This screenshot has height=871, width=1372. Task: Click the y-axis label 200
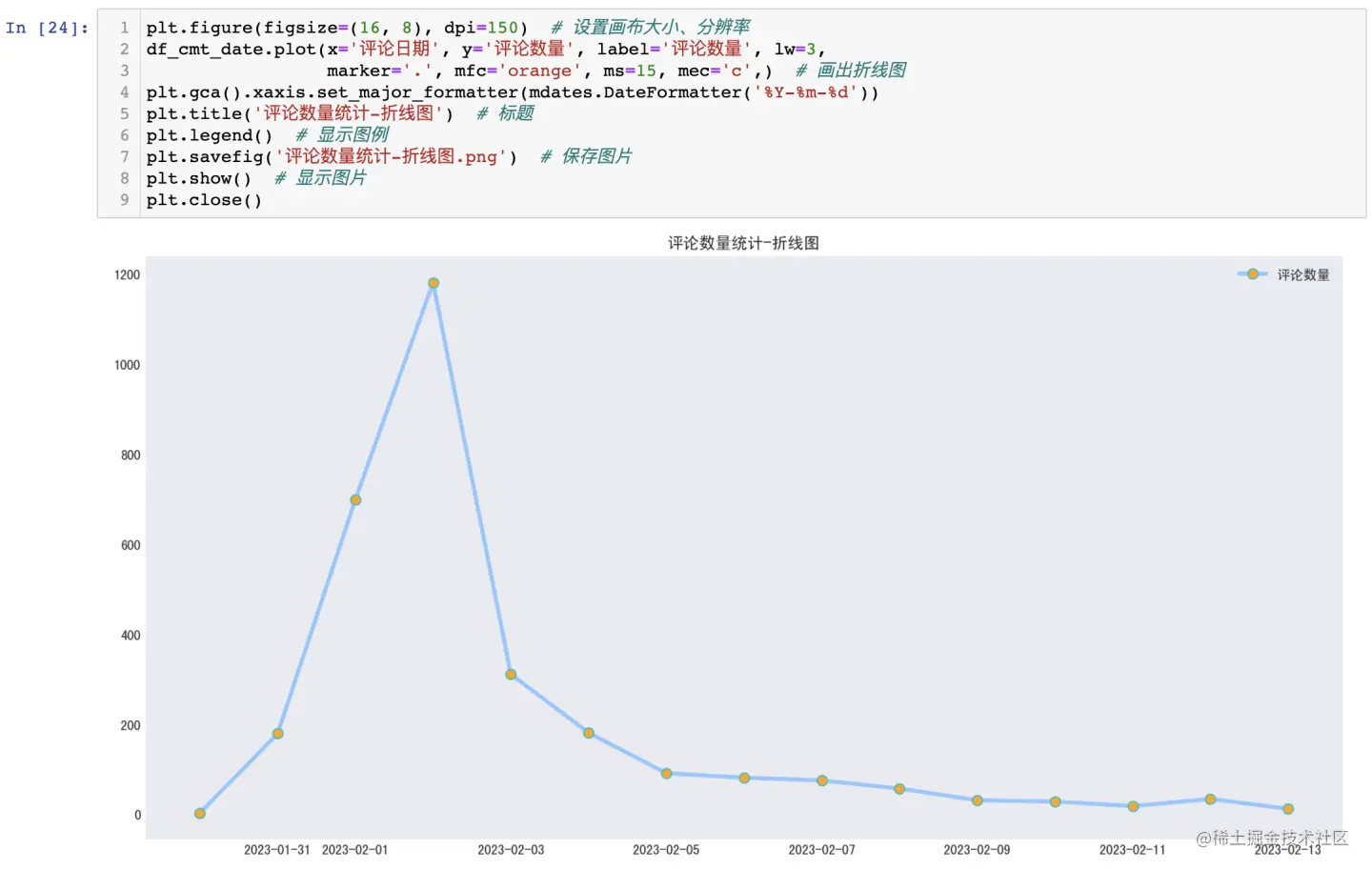[x=131, y=726]
